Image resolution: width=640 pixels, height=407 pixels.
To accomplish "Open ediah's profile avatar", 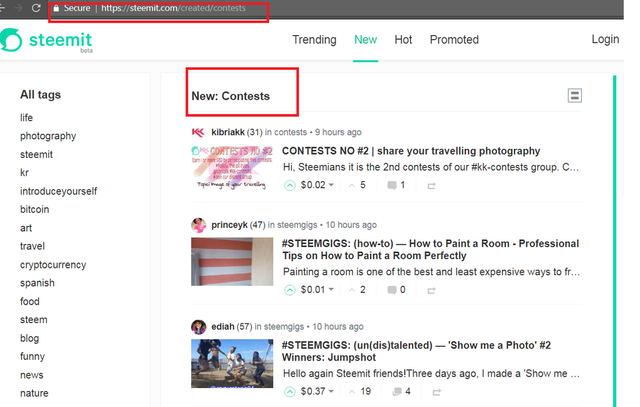I will [198, 327].
